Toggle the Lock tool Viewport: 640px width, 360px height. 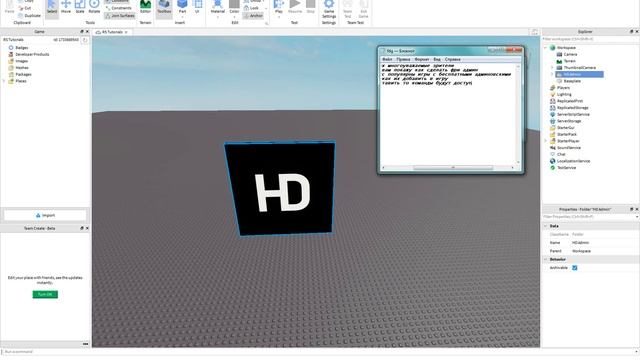point(251,8)
